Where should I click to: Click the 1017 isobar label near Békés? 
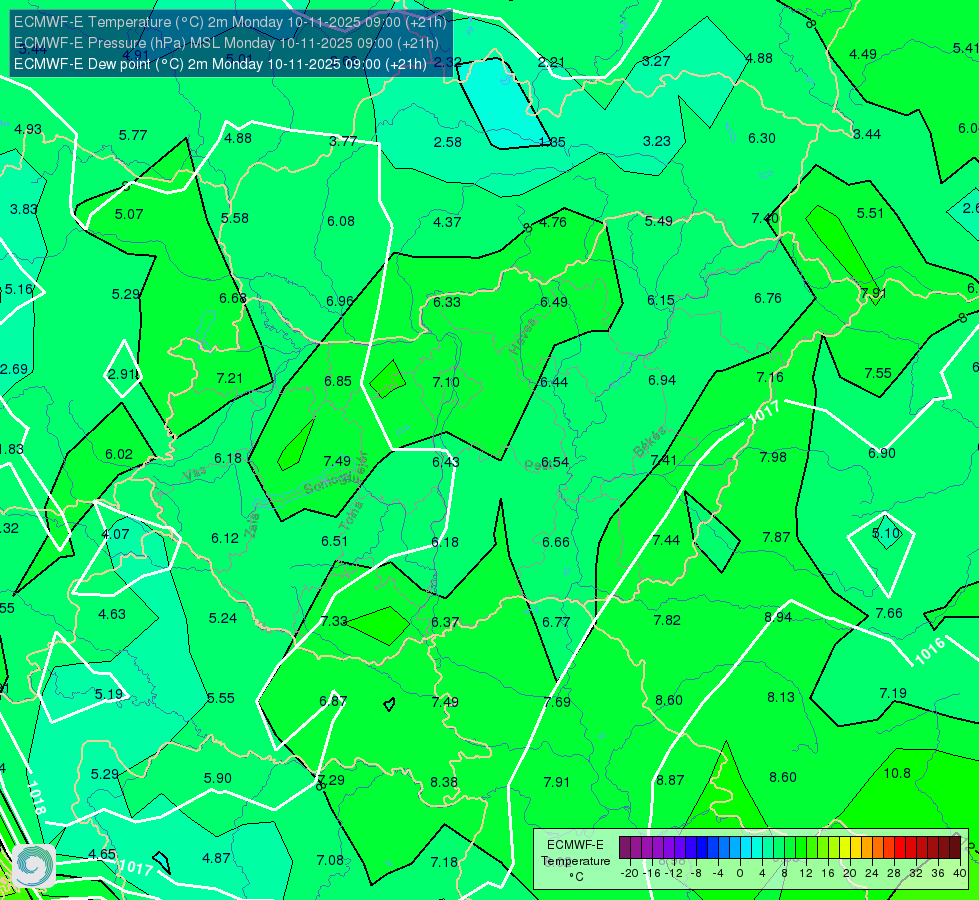(765, 412)
